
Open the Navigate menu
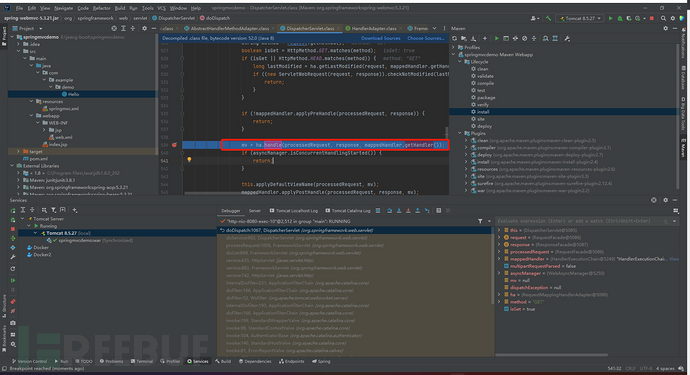(x=64, y=8)
